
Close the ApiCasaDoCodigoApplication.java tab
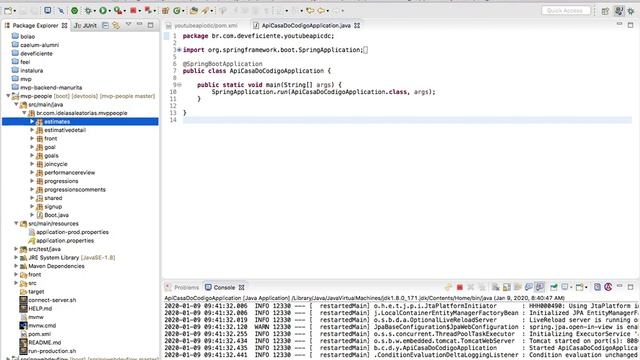357,25
